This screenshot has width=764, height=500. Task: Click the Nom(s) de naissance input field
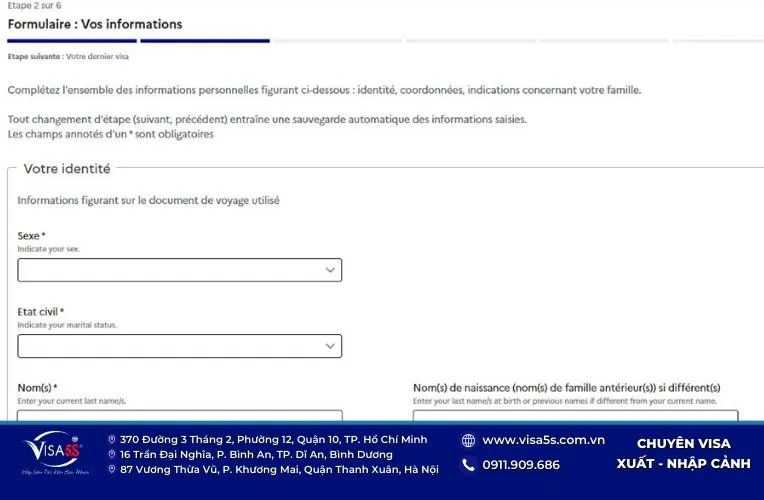[x=575, y=416]
